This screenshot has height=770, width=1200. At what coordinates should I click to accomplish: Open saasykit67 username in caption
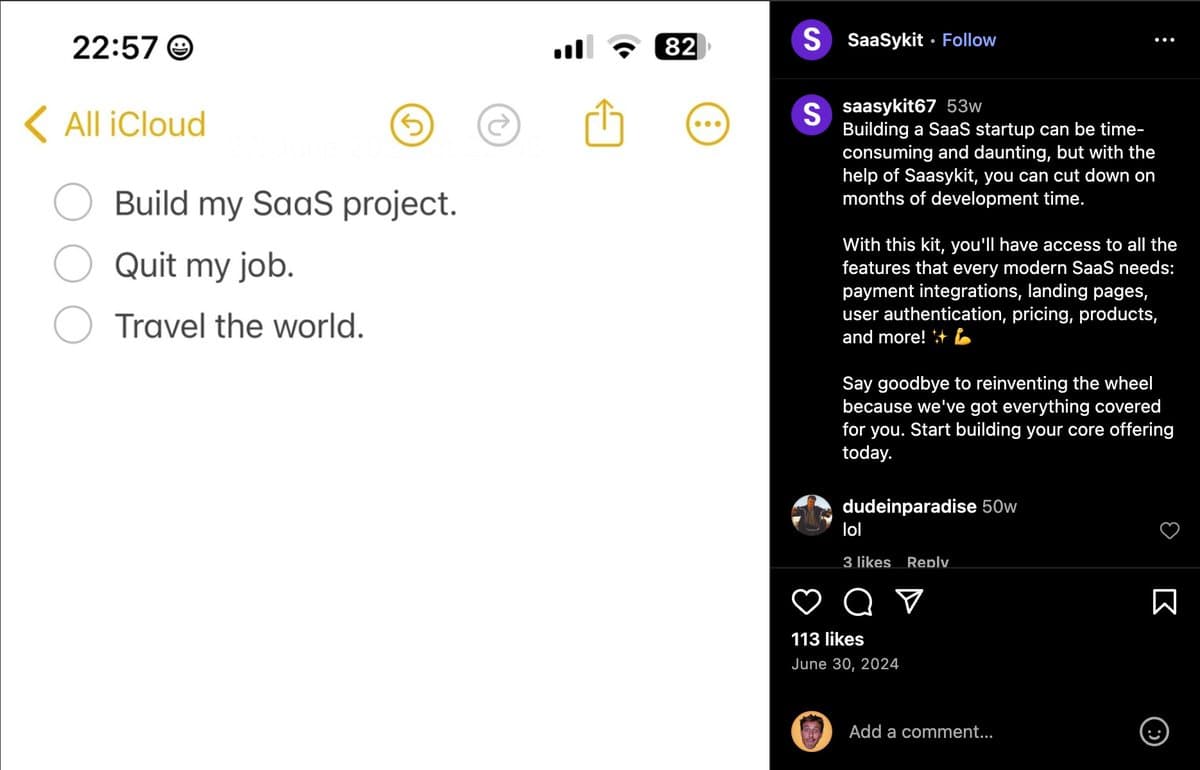(x=889, y=106)
